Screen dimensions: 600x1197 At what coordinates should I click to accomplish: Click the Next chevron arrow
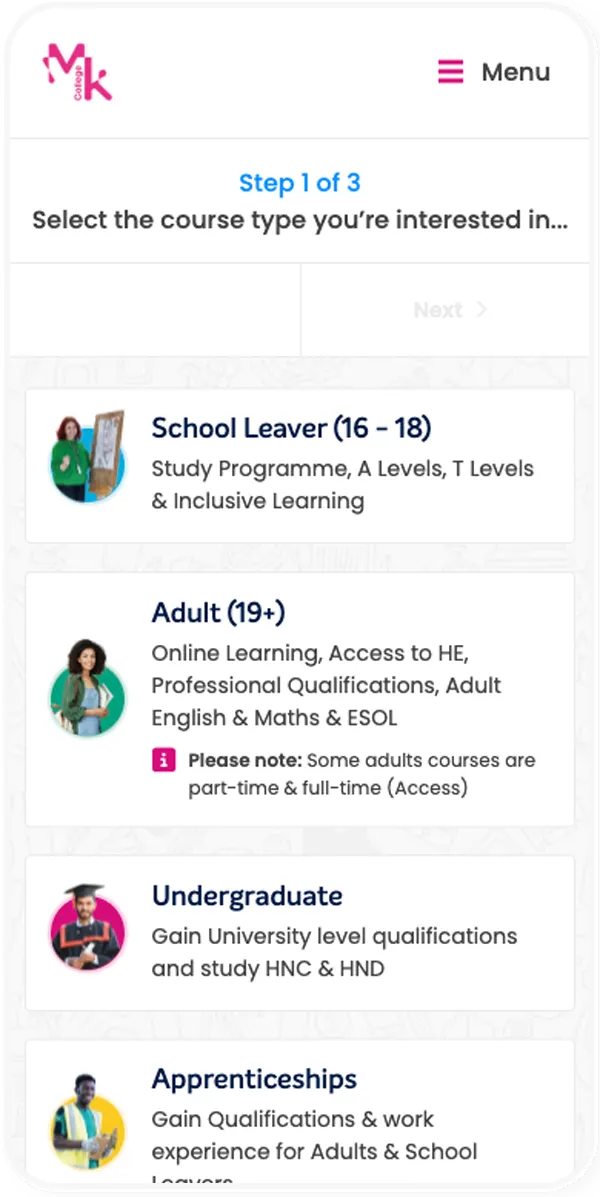482,309
